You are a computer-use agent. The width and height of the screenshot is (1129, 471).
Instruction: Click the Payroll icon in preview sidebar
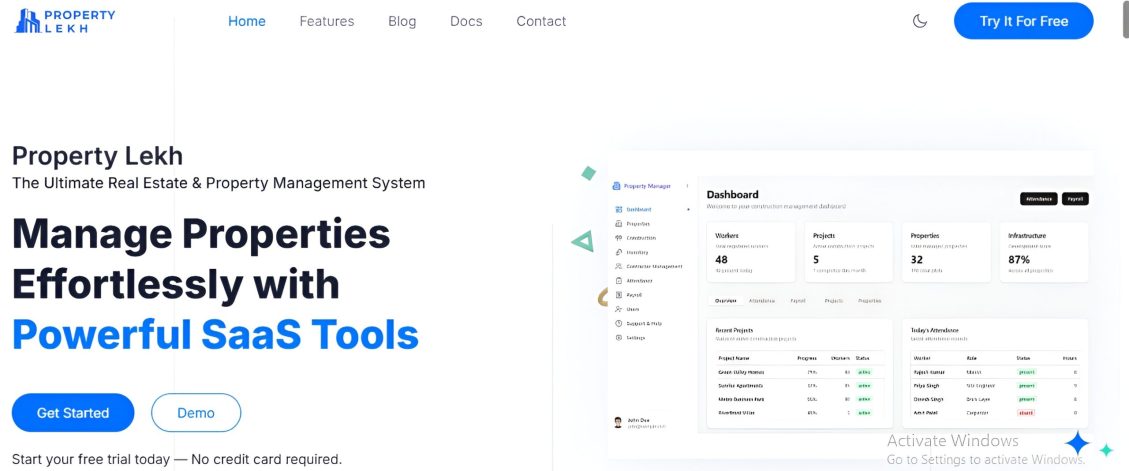tap(619, 295)
